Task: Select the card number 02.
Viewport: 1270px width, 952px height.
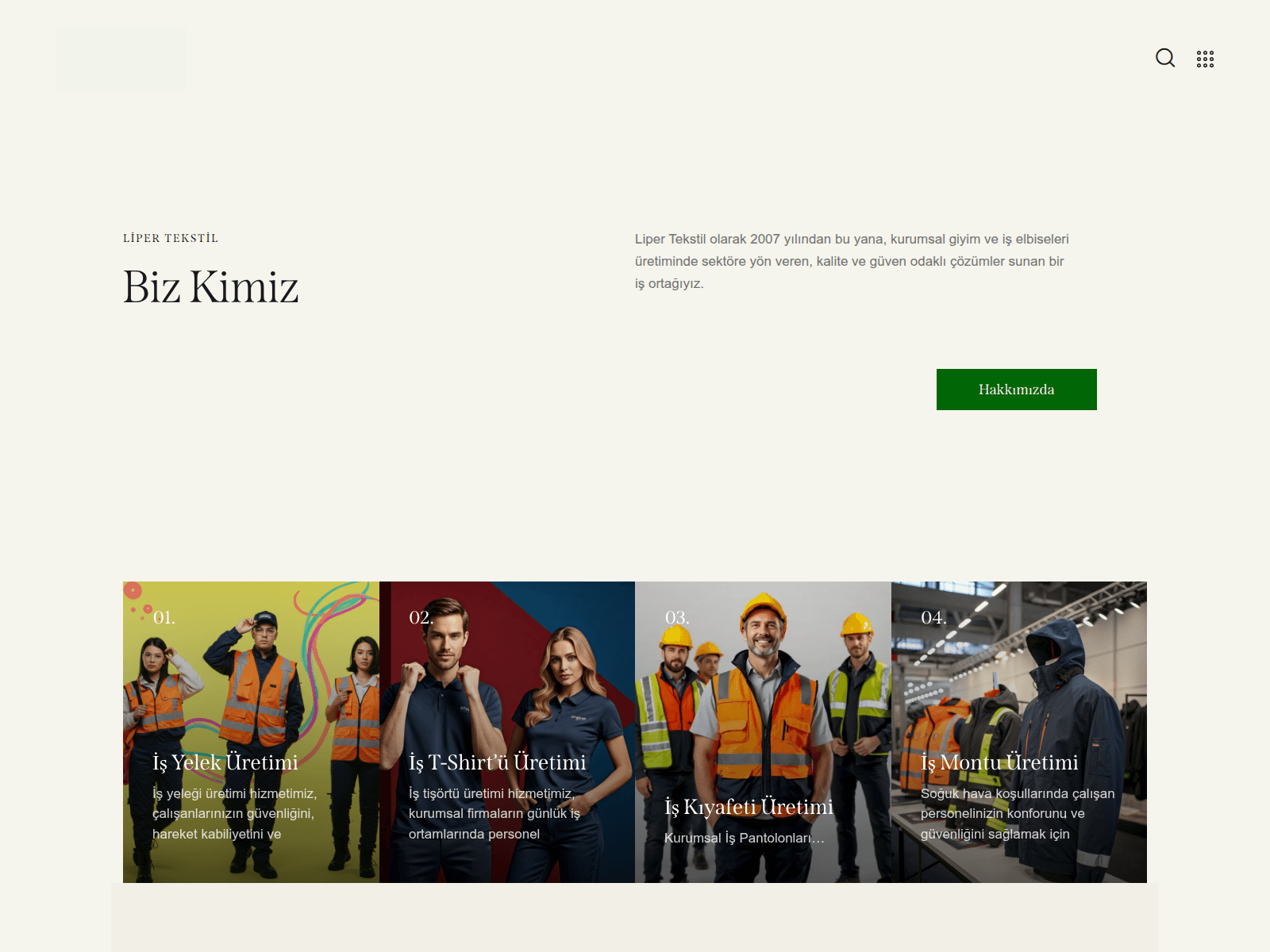Action: point(421,618)
